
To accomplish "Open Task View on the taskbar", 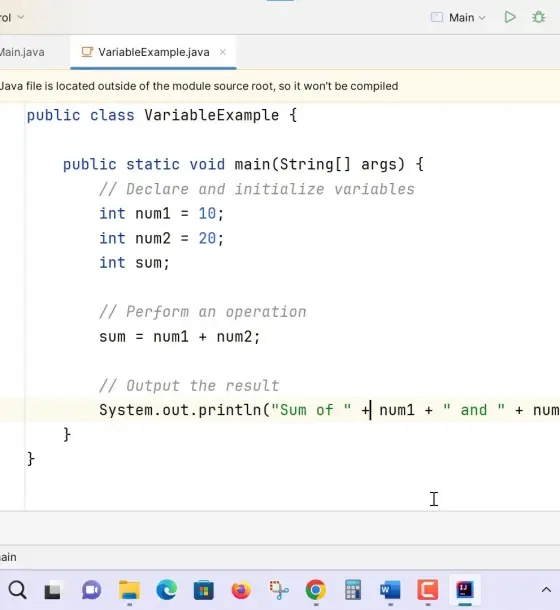I will pyautogui.click(x=53, y=591).
